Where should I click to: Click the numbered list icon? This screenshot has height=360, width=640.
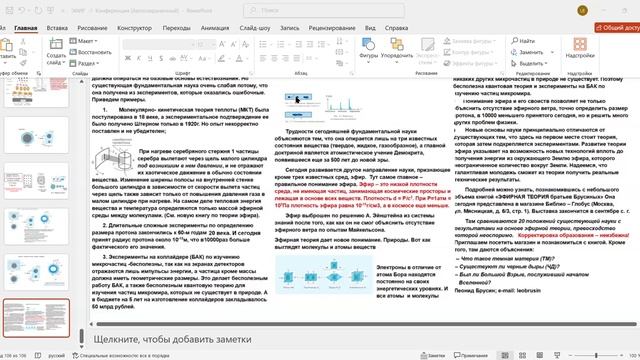pos(280,44)
